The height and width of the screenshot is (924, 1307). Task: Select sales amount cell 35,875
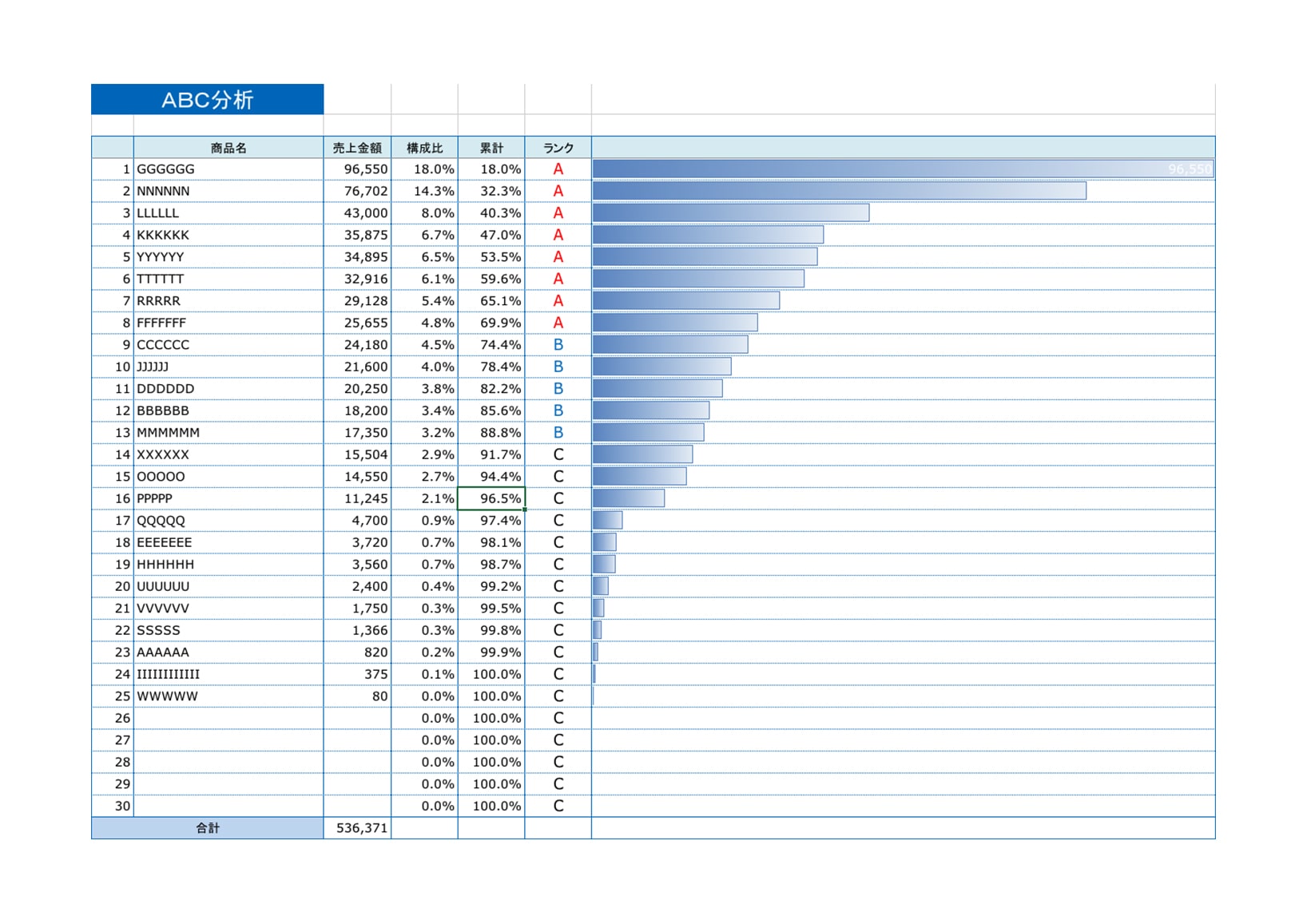[x=357, y=235]
